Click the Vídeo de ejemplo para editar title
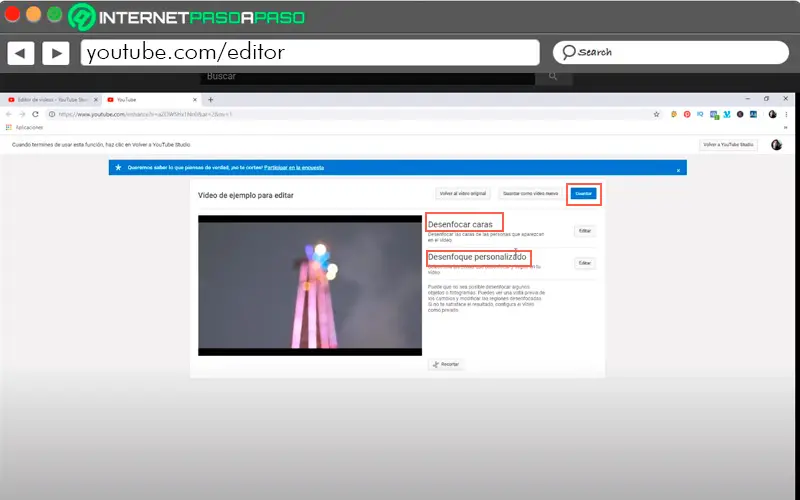 coord(245,195)
